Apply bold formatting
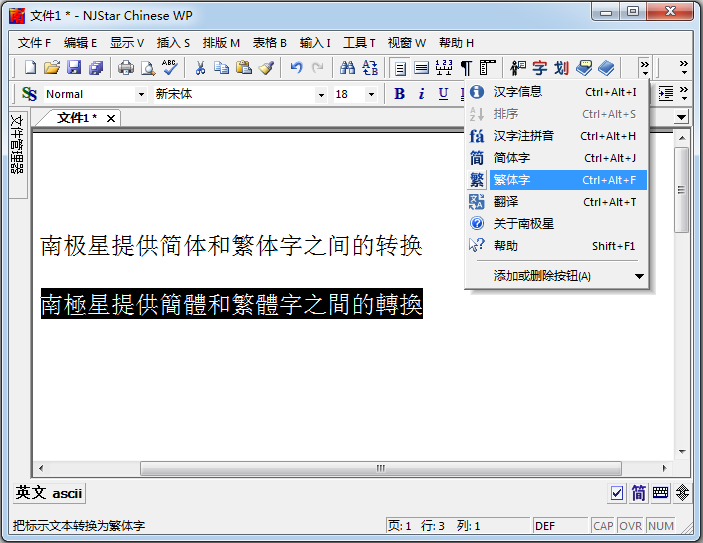The width and height of the screenshot is (703, 543). [399, 94]
